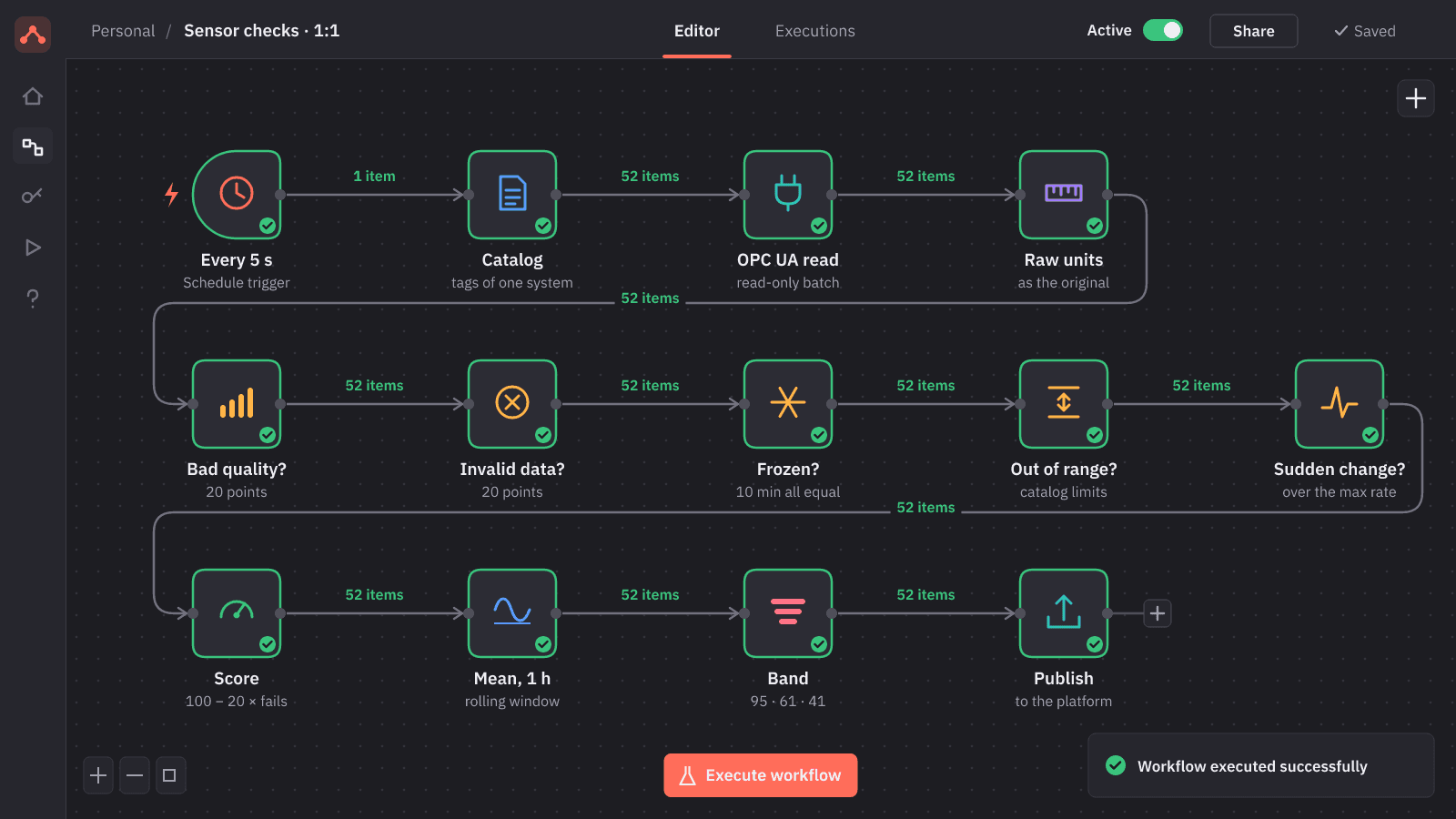This screenshot has height=819, width=1456.
Task: Click the Execute workflow button
Action: (x=761, y=775)
